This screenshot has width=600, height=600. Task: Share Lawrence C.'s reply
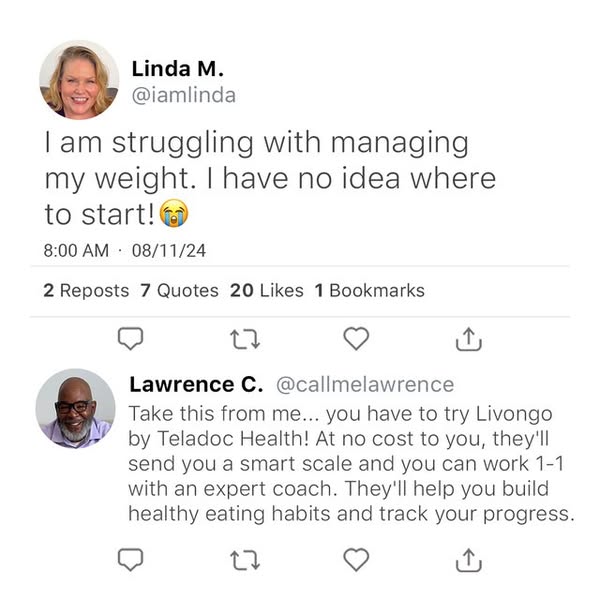[x=468, y=560]
